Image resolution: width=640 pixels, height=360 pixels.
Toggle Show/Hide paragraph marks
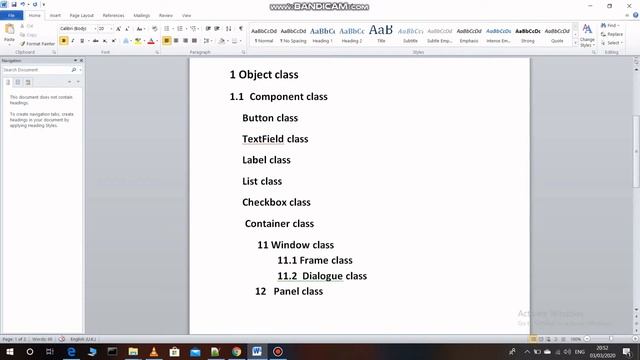tap(241, 29)
